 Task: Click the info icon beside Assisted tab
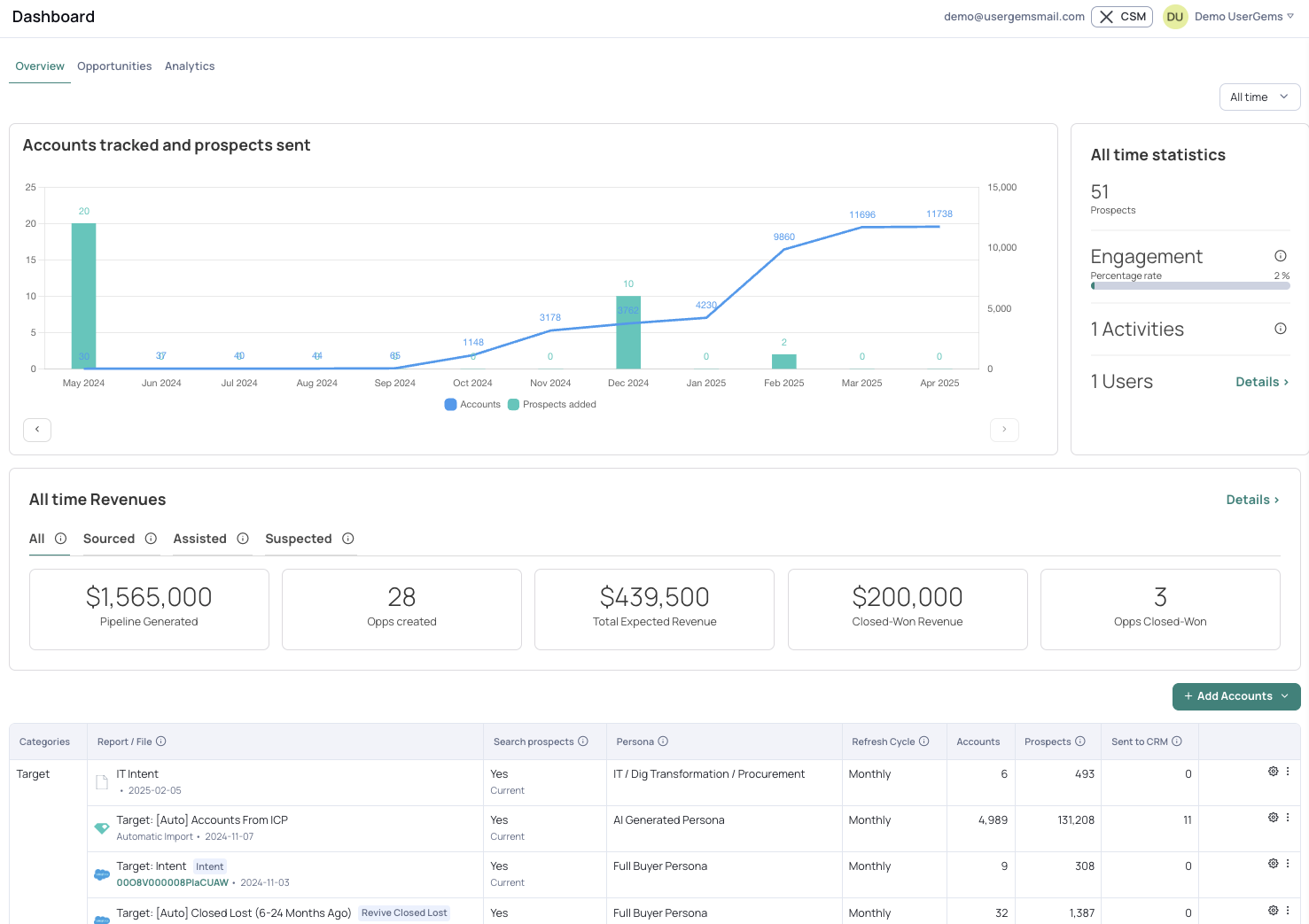click(243, 539)
